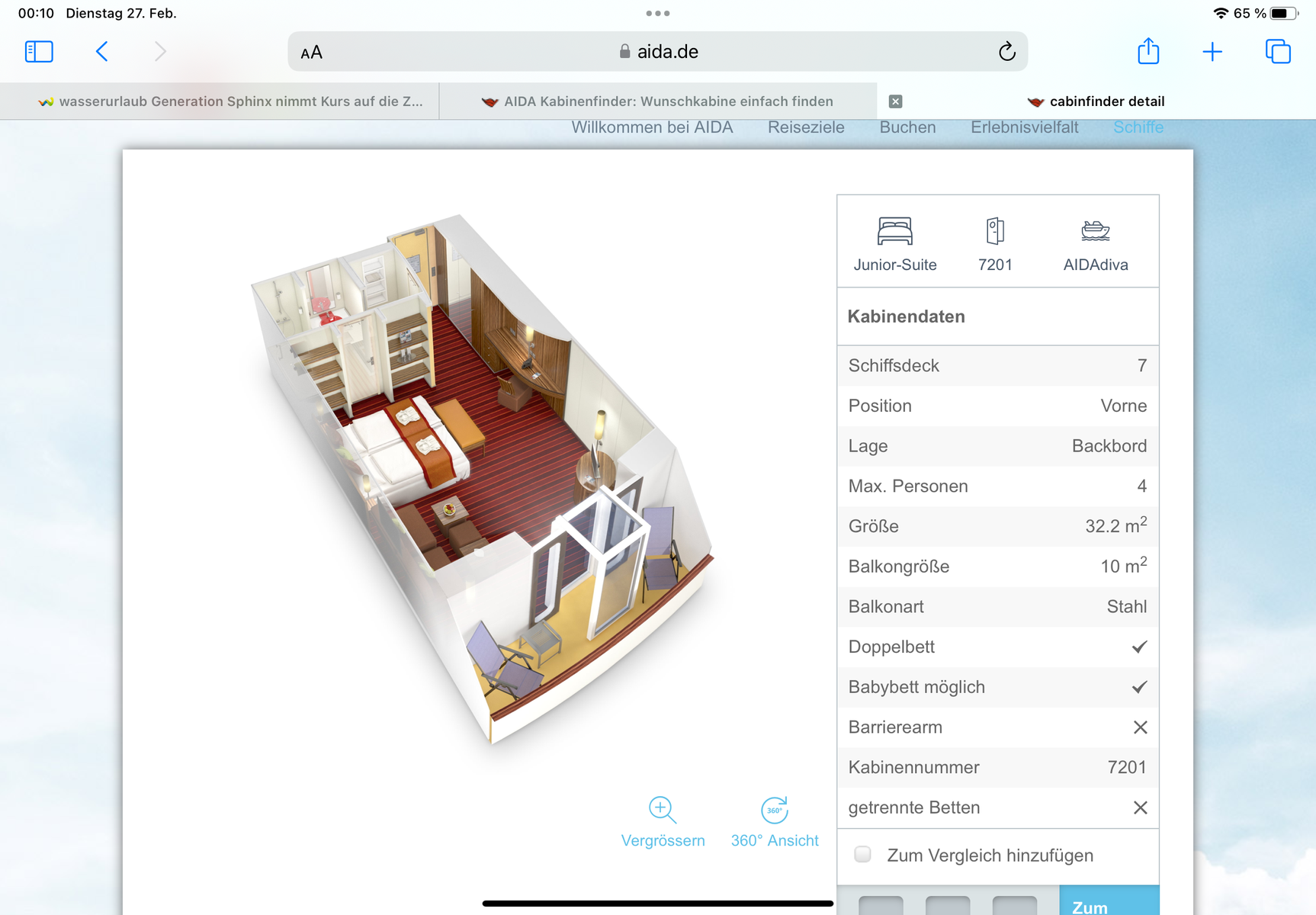
Task: Show the tab overview
Action: pos(1278,52)
